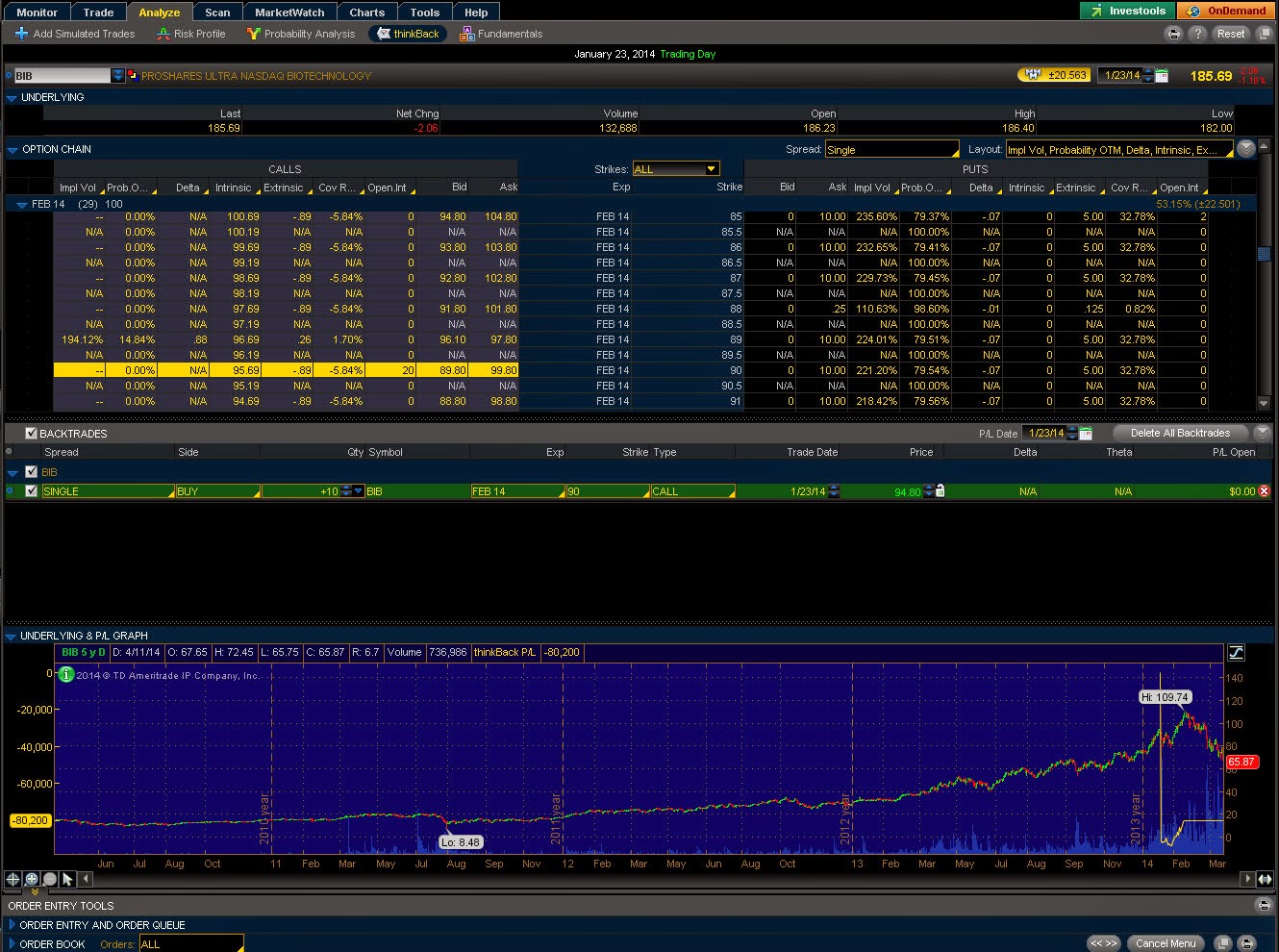This screenshot has height=952, width=1279.
Task: Click the trade date stepper next to 1/23/14
Action: coord(834,491)
